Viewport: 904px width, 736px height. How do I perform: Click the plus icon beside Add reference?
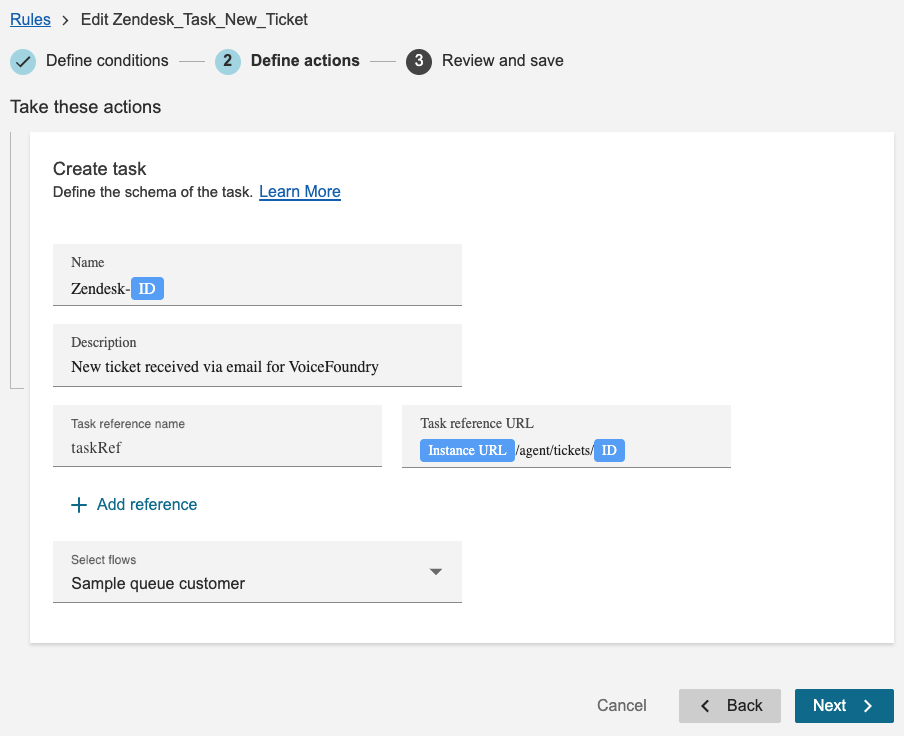79,505
